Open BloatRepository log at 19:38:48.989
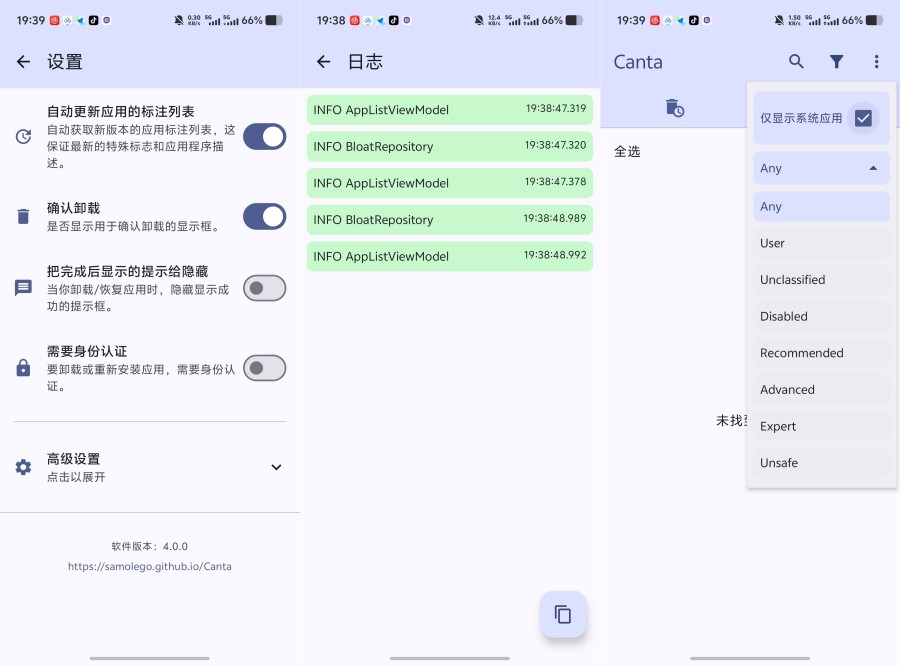The width and height of the screenshot is (900, 666). [449, 220]
